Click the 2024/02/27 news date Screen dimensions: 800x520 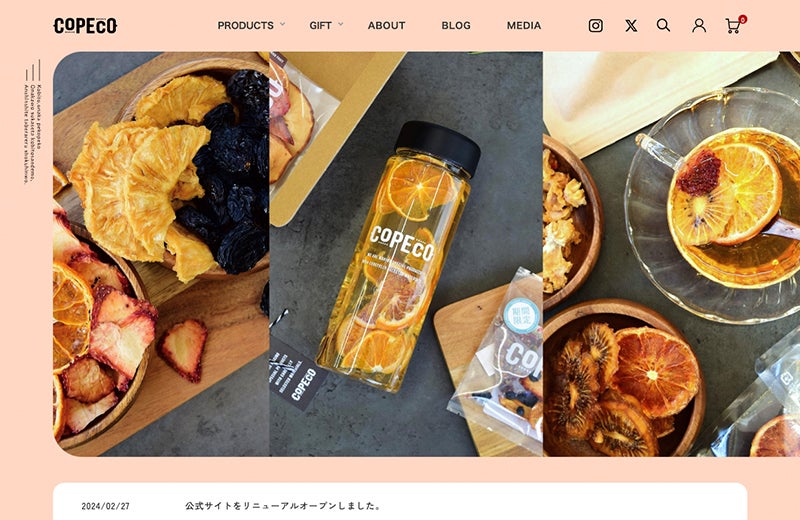coord(106,506)
